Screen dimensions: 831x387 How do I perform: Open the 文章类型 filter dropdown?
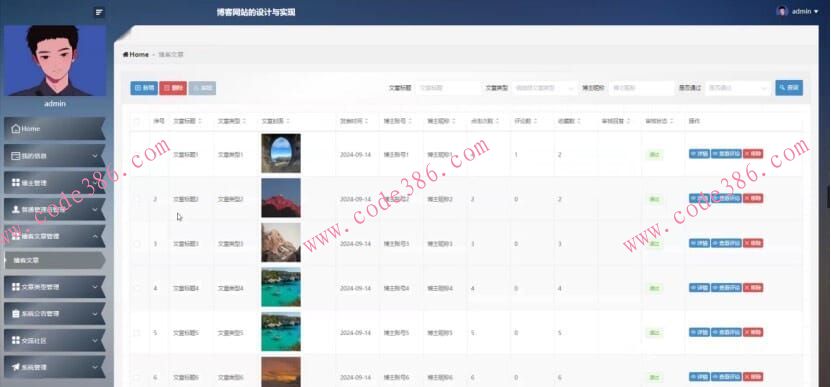[545, 88]
